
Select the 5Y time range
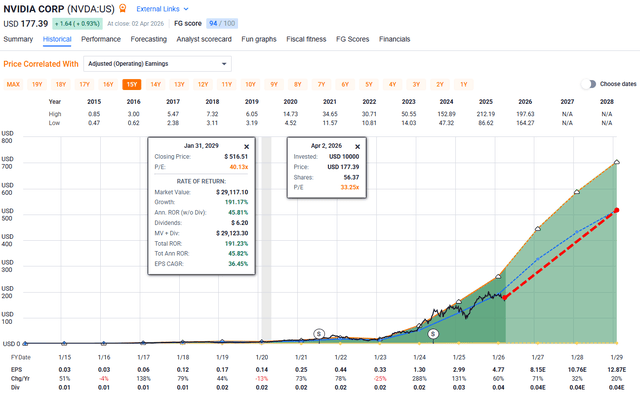(369, 85)
